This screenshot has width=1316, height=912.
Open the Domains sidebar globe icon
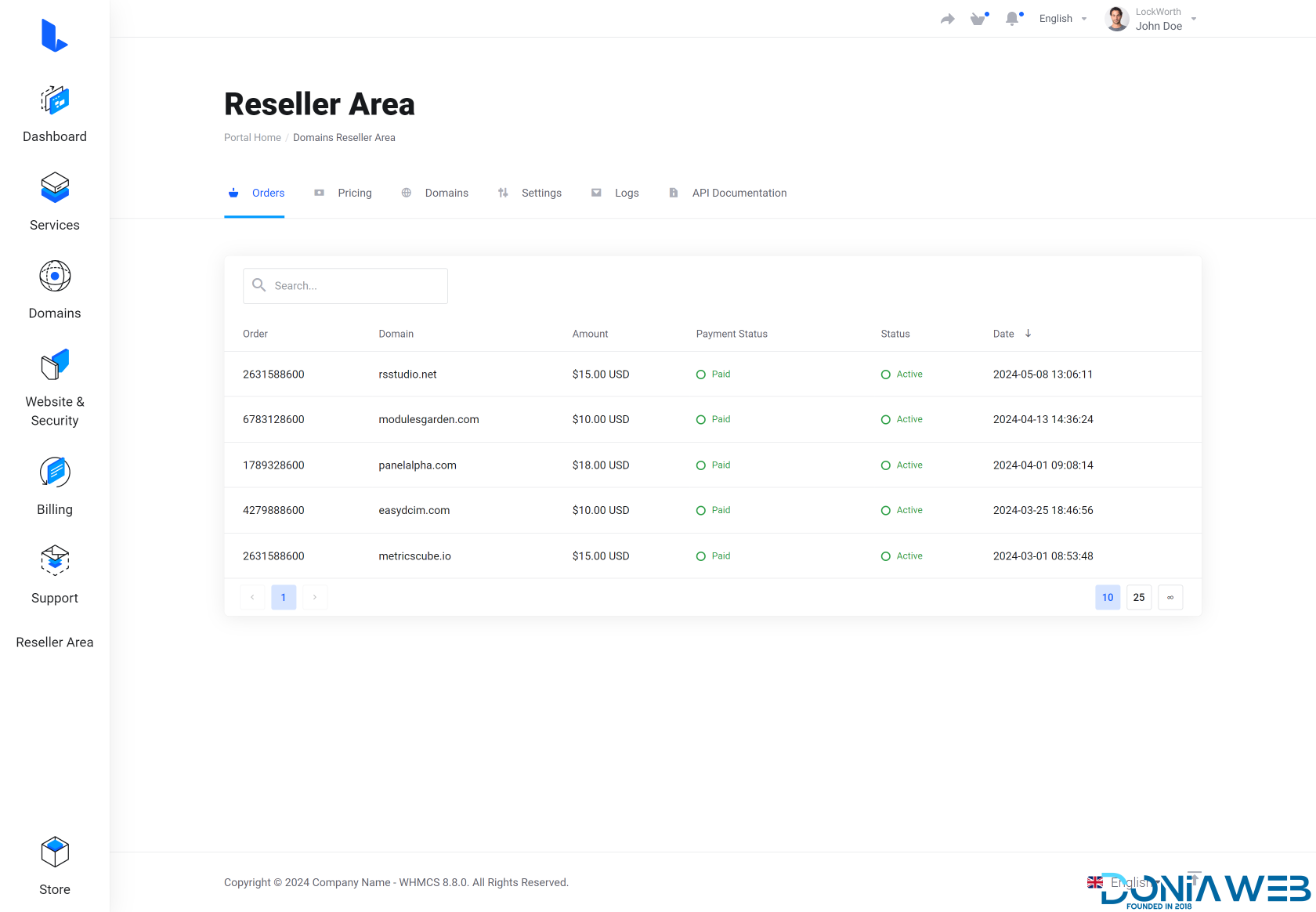click(55, 276)
